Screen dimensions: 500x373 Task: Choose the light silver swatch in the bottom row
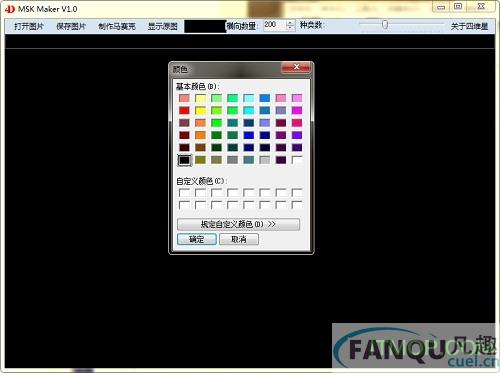pyautogui.click(x=265, y=160)
